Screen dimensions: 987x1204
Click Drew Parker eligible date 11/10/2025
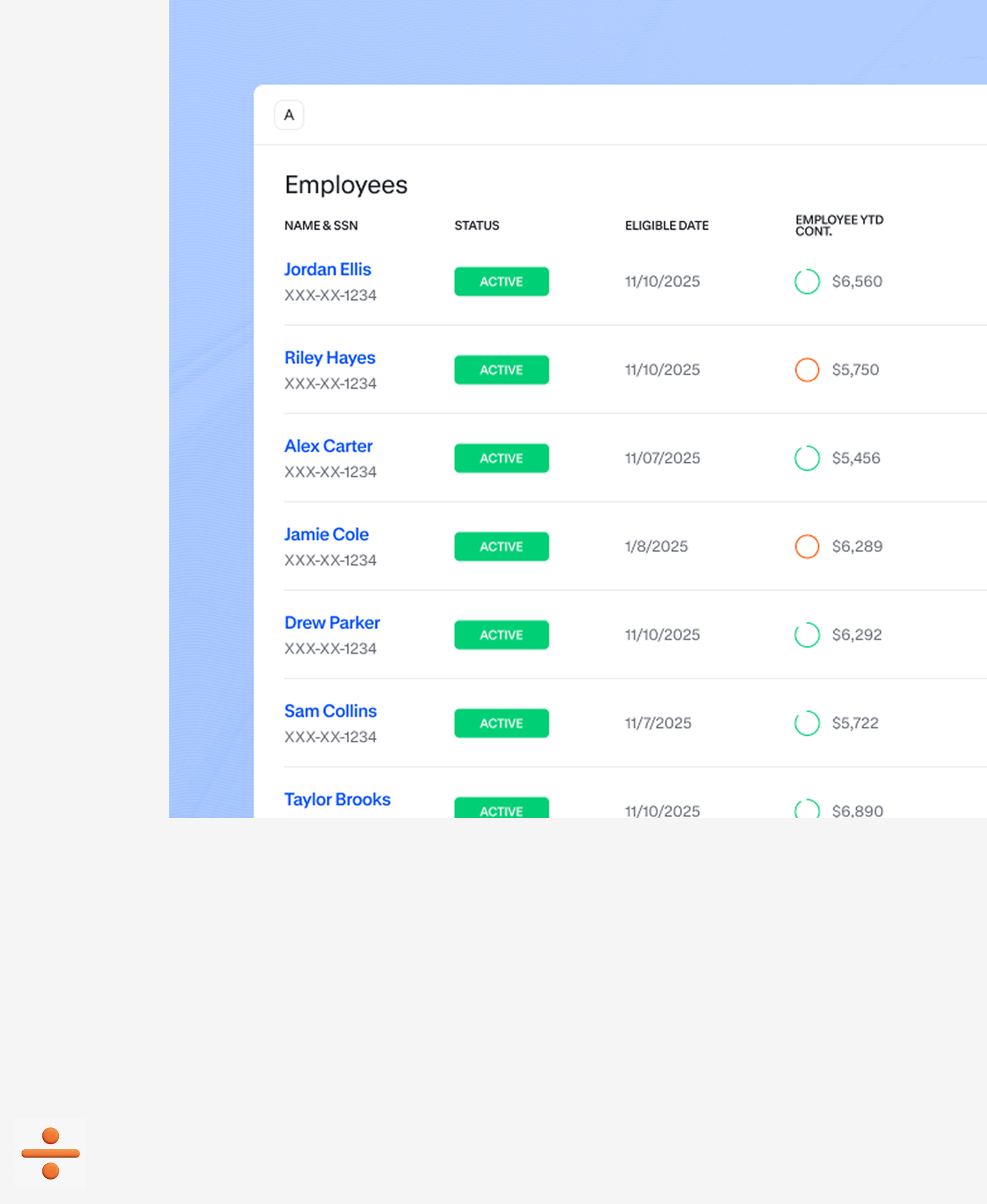[x=662, y=634]
